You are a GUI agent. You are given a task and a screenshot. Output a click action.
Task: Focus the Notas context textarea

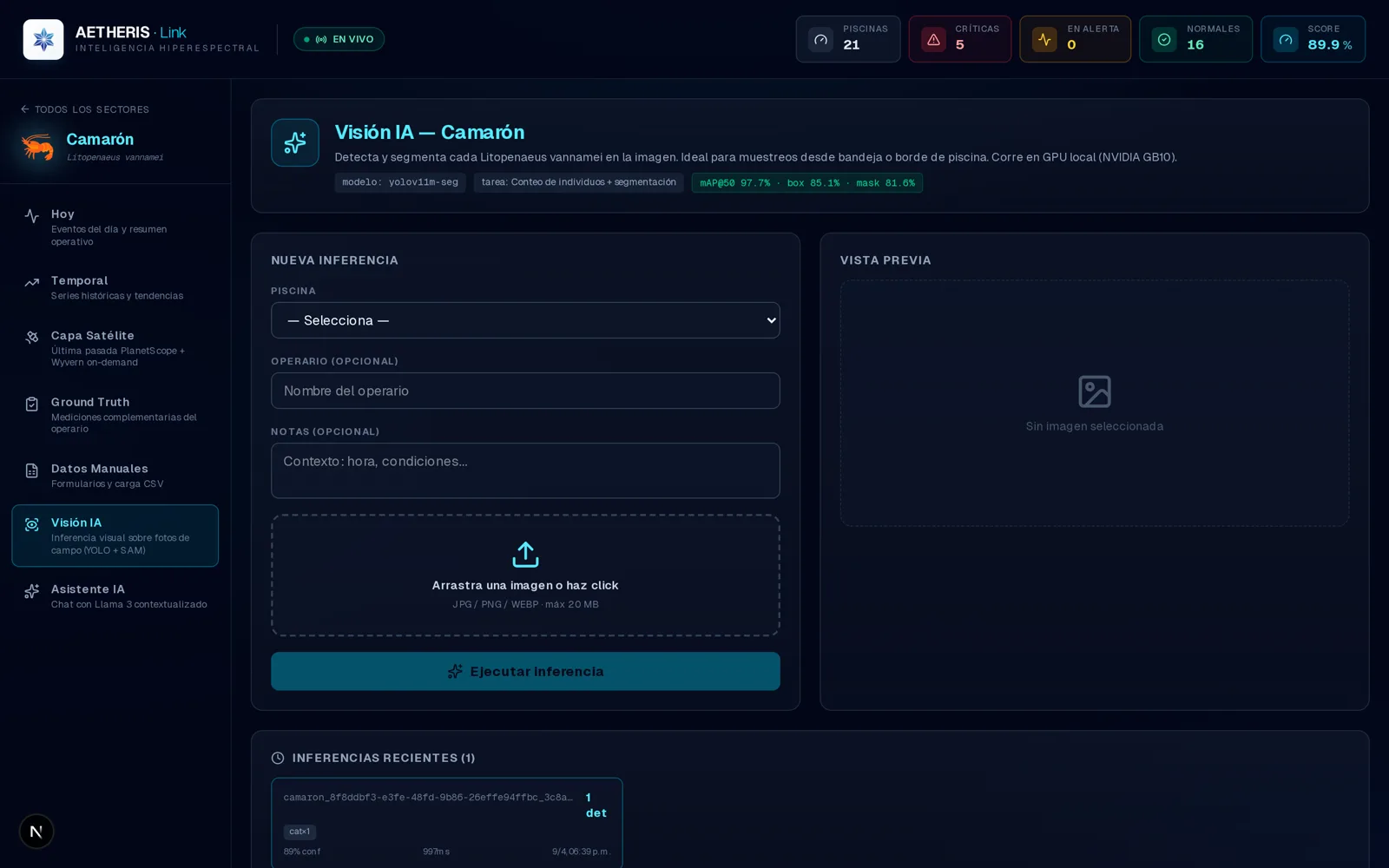coord(525,470)
